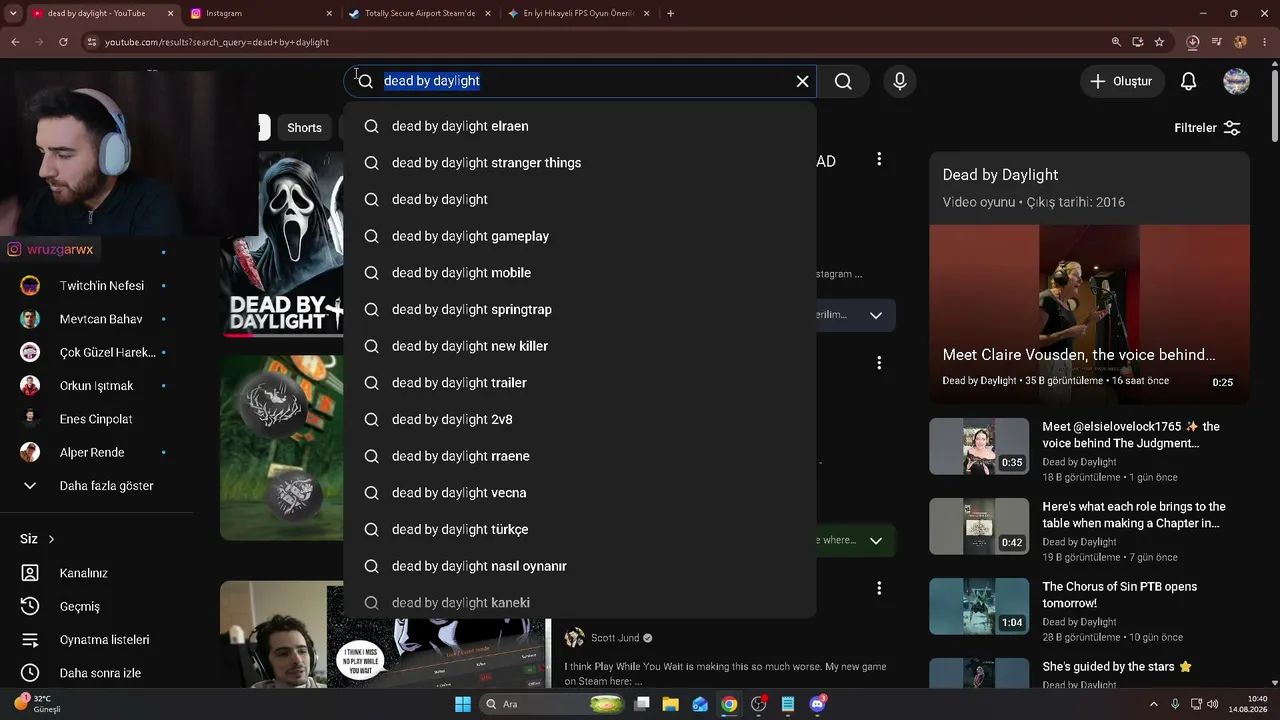Image resolution: width=1280 pixels, height=720 pixels.
Task: Play 'Meet Claire Vousden' featured video
Action: tap(1089, 314)
